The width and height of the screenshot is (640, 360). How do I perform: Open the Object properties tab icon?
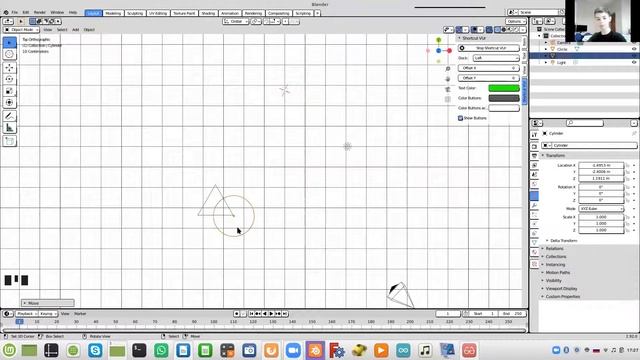(x=534, y=196)
